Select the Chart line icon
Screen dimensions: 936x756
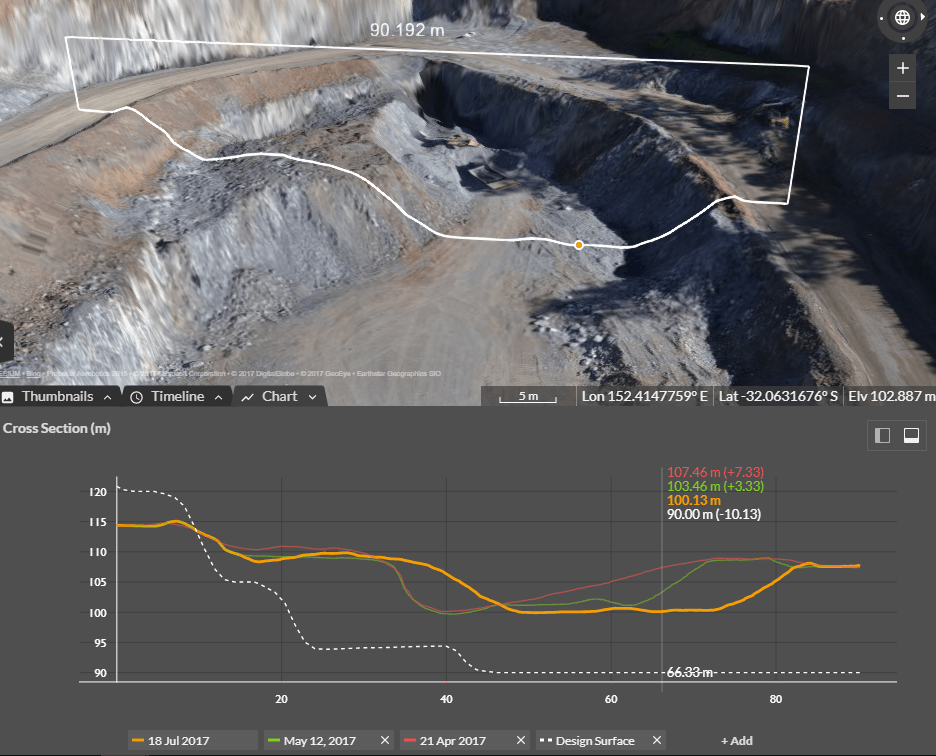pyautogui.click(x=249, y=396)
